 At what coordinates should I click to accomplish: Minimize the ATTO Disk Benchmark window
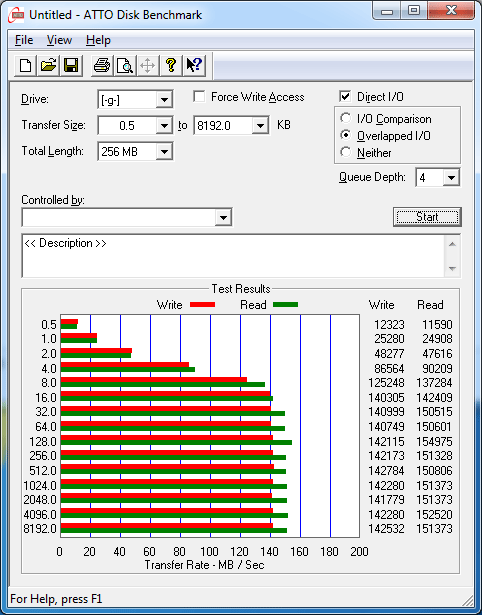tap(387, 11)
